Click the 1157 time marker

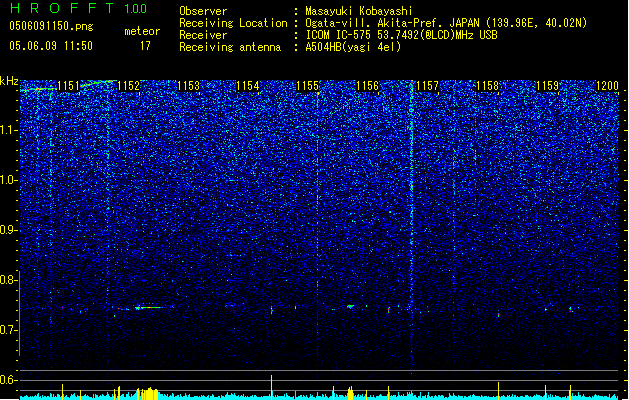(x=428, y=86)
